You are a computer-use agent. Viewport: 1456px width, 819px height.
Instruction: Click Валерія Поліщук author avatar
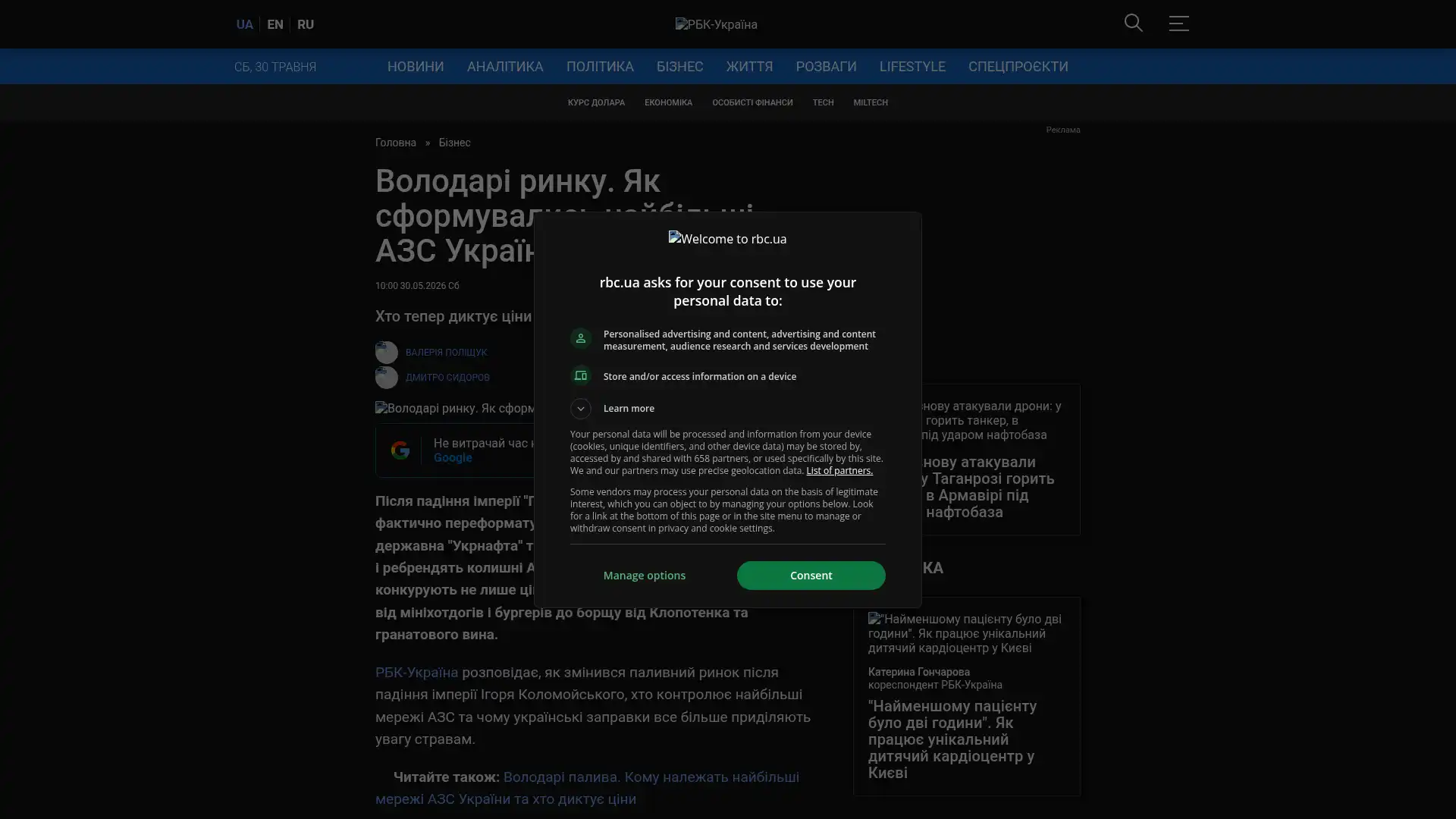coord(387,352)
